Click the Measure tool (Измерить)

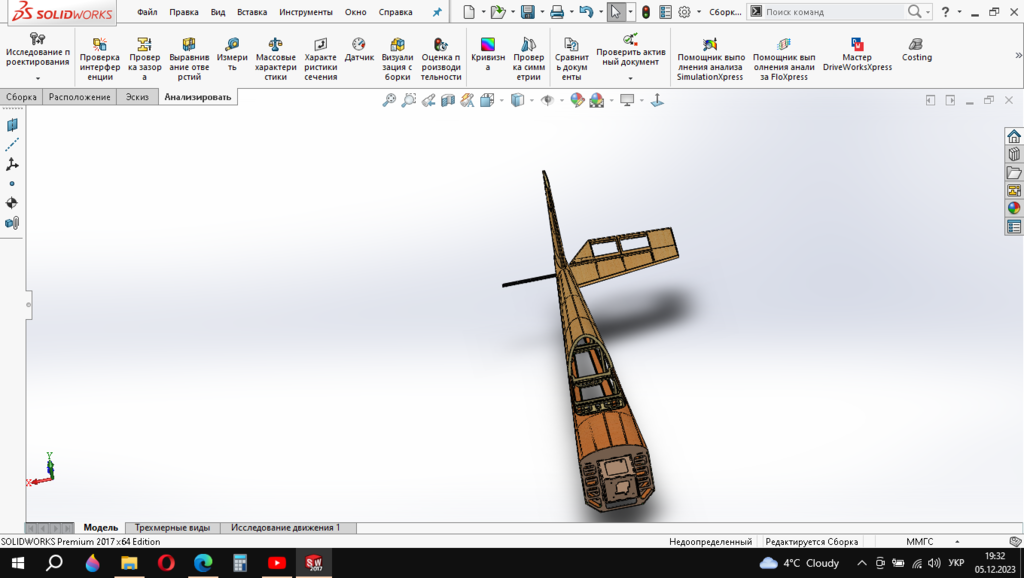232,51
